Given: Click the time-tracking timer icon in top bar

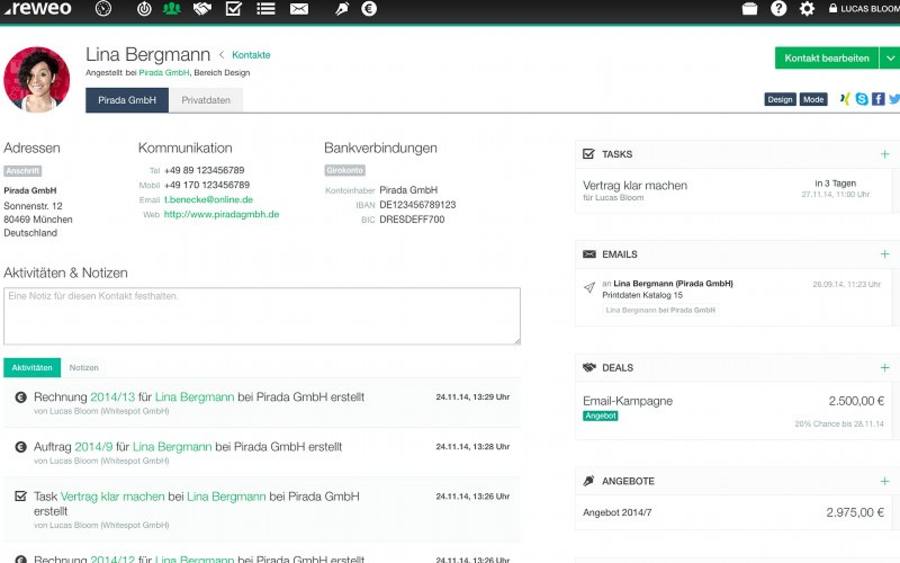Looking at the screenshot, I should pyautogui.click(x=144, y=9).
